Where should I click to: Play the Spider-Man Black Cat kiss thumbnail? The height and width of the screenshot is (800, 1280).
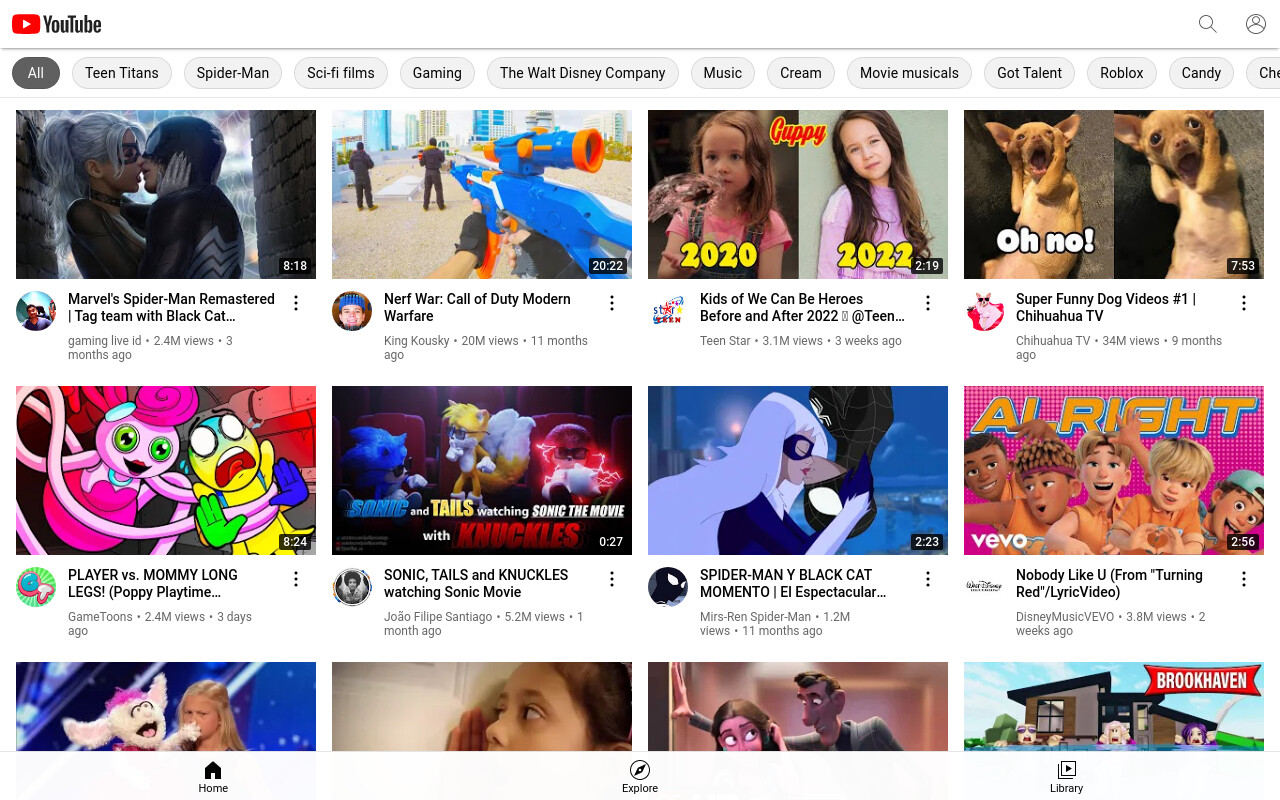click(x=166, y=194)
